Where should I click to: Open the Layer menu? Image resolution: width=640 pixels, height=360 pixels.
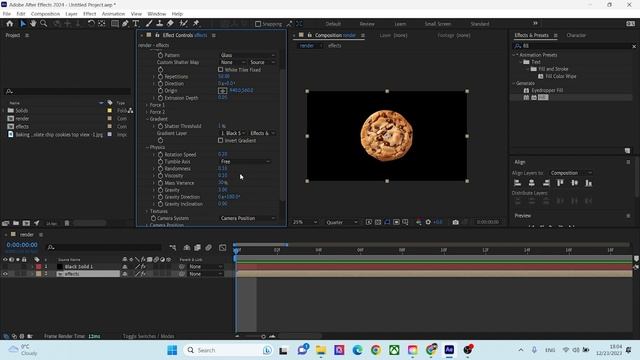[x=71, y=14]
